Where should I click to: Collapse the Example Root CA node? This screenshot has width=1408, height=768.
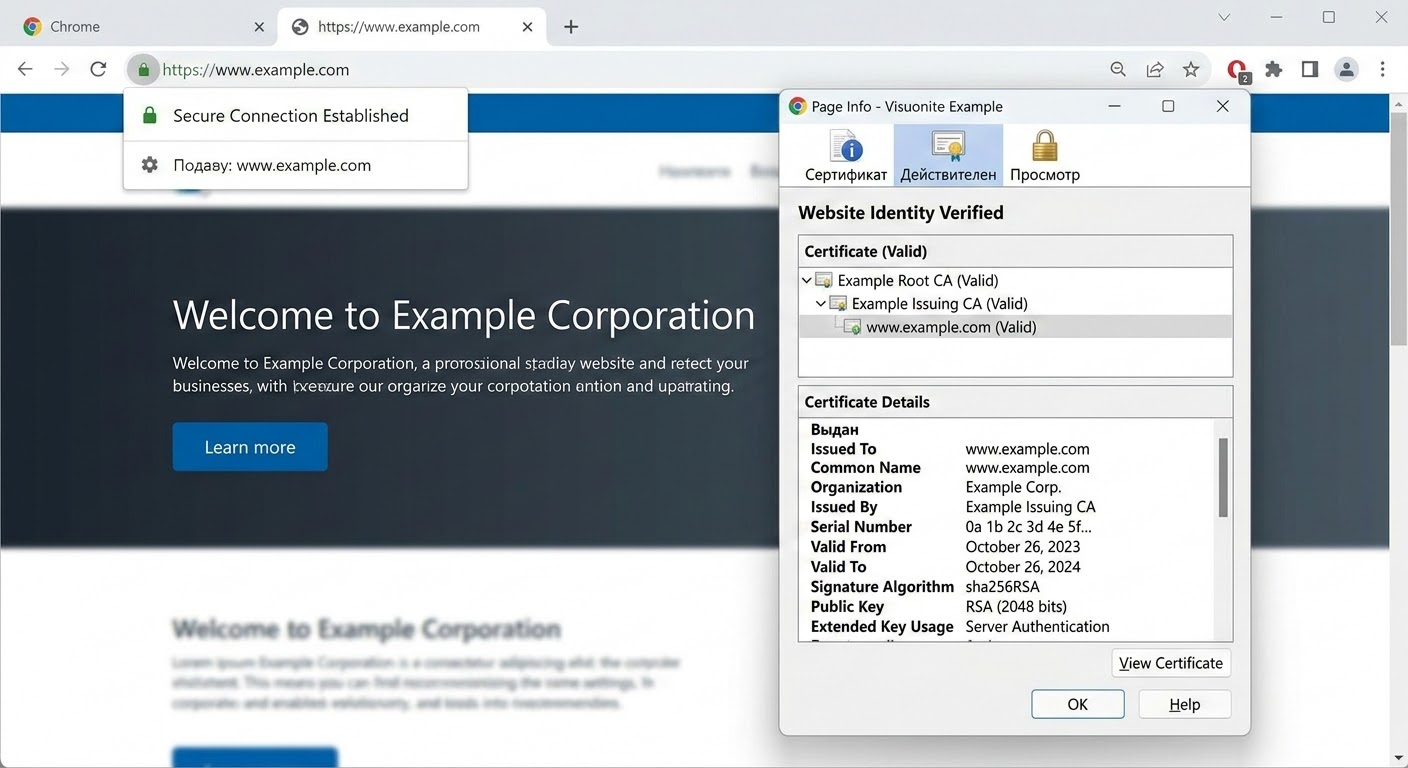point(807,281)
